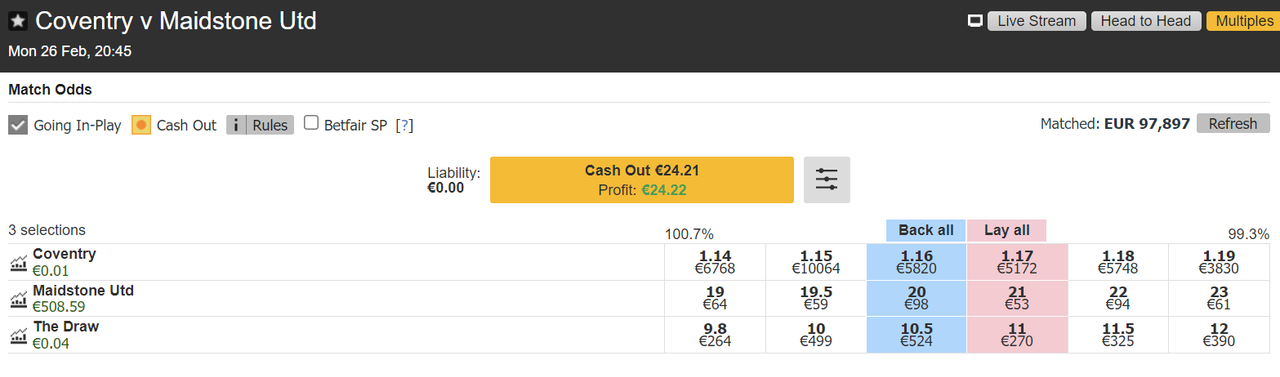1280x377 pixels.
Task: Click the 3 selections label
Action: pos(47,230)
